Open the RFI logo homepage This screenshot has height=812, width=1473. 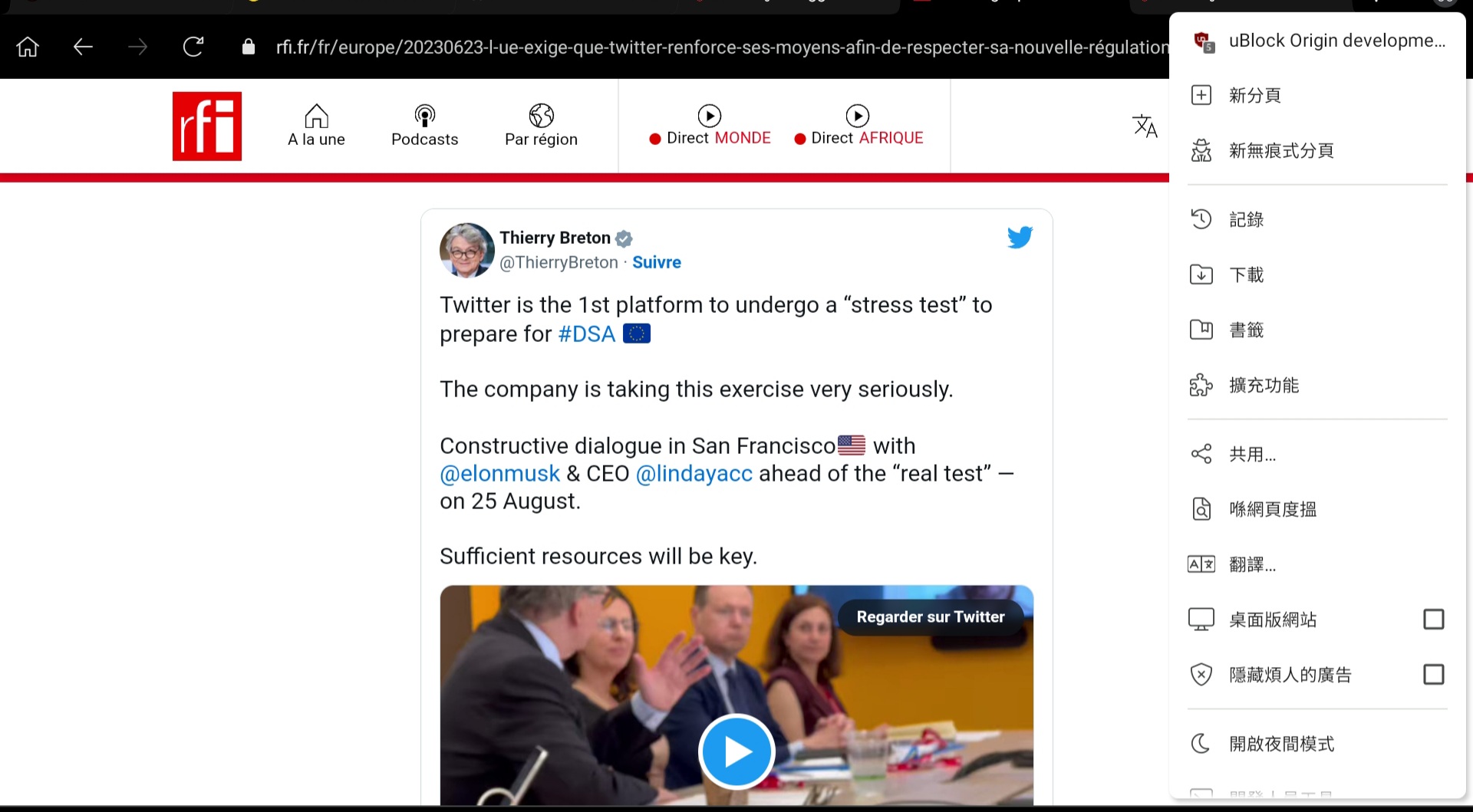[x=207, y=127]
